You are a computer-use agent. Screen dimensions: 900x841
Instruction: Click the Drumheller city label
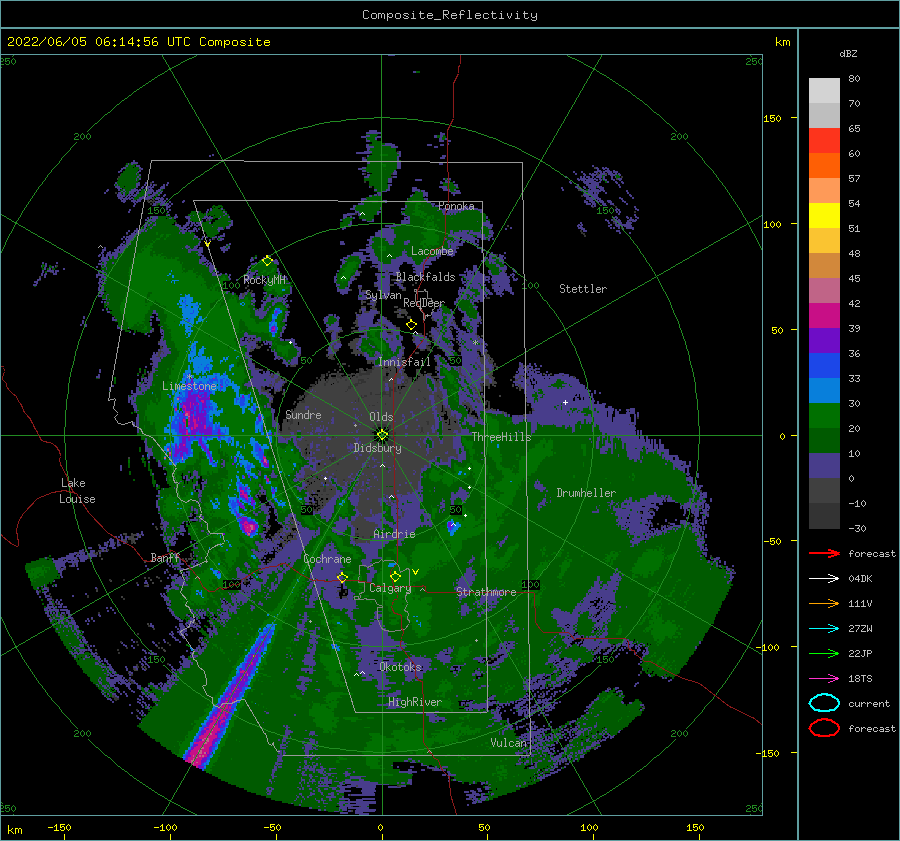[586, 493]
